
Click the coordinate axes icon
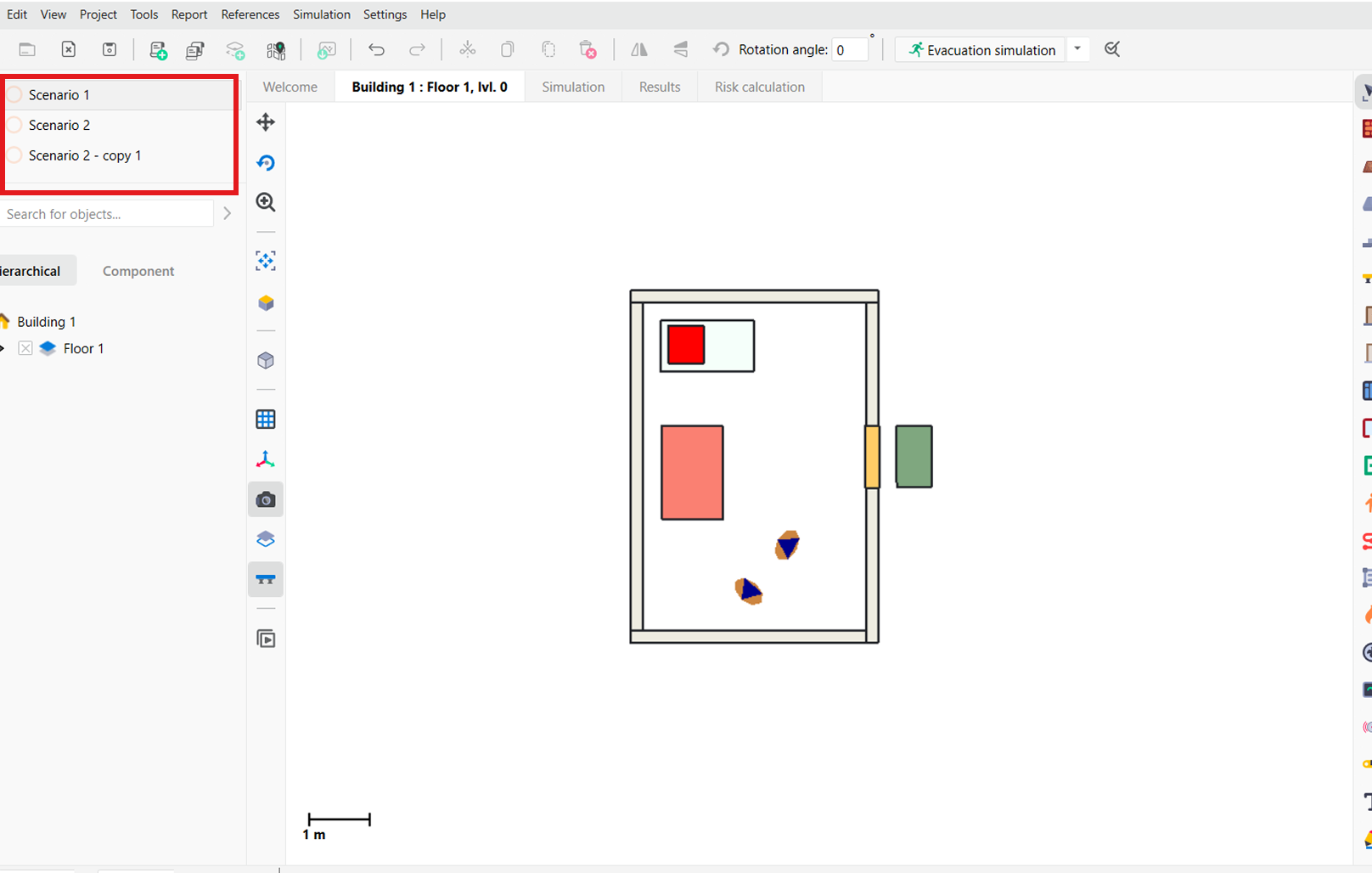[266, 459]
